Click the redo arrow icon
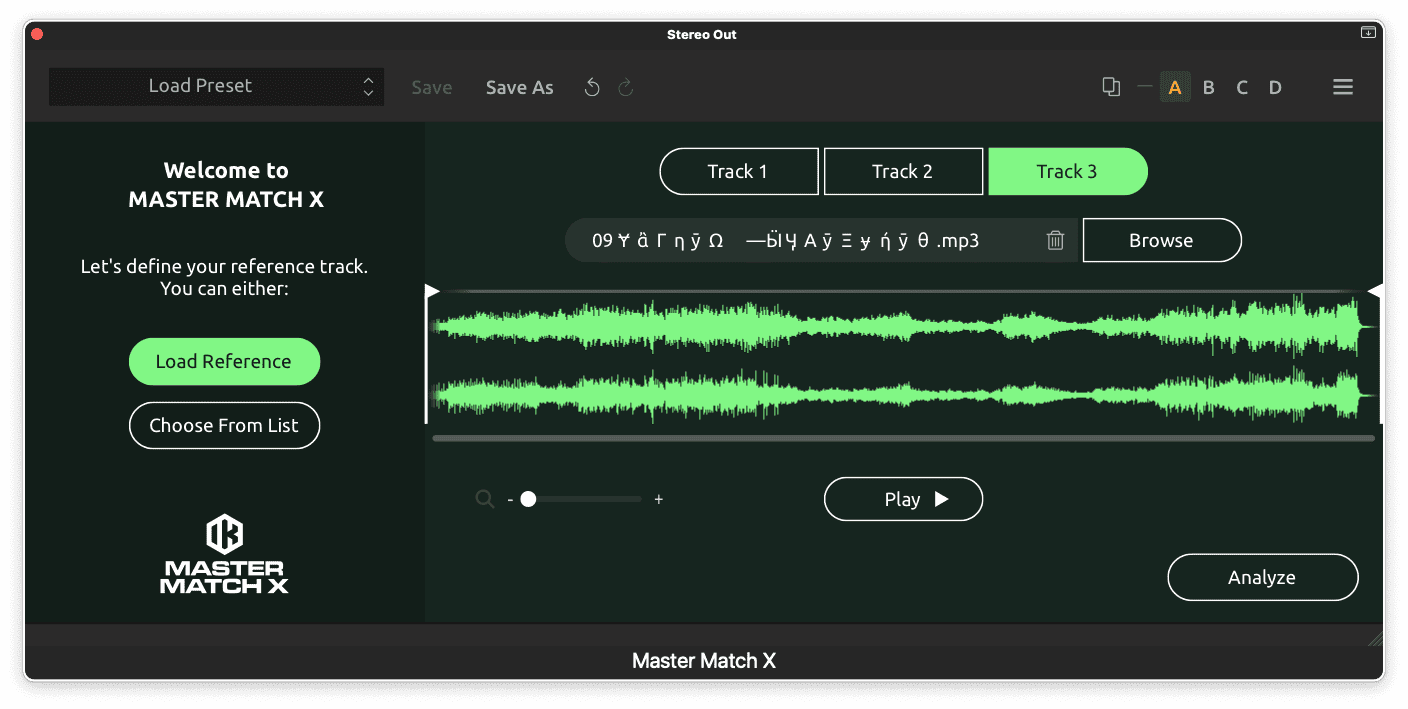 point(625,87)
